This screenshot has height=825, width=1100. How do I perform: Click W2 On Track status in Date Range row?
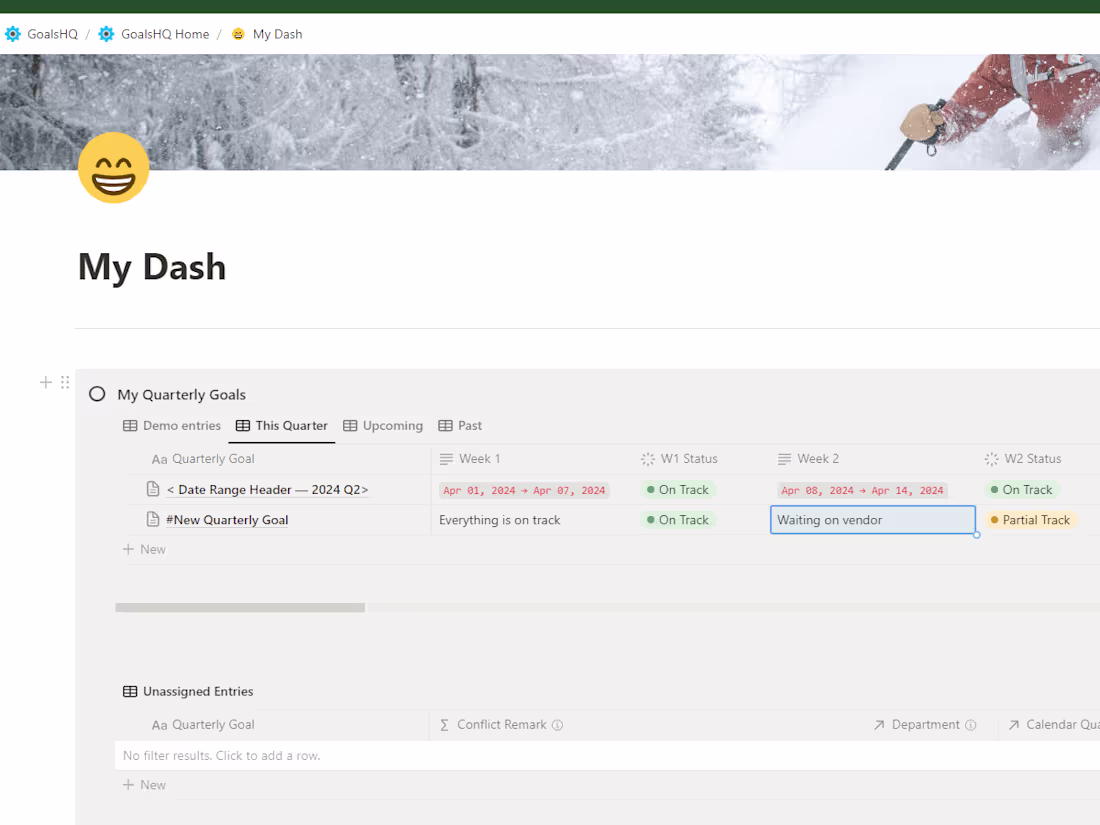[1021, 490]
